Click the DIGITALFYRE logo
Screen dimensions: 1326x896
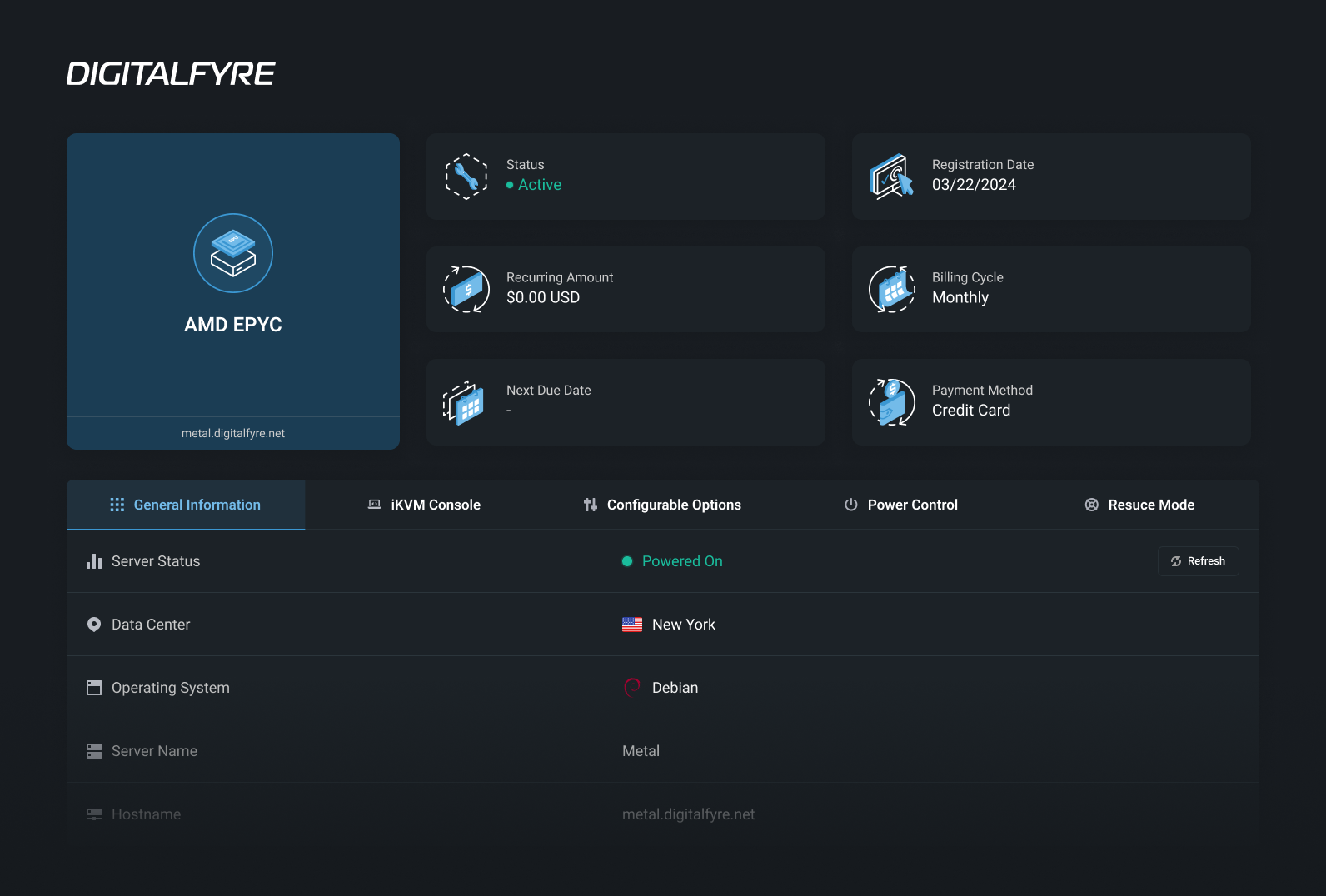(171, 74)
